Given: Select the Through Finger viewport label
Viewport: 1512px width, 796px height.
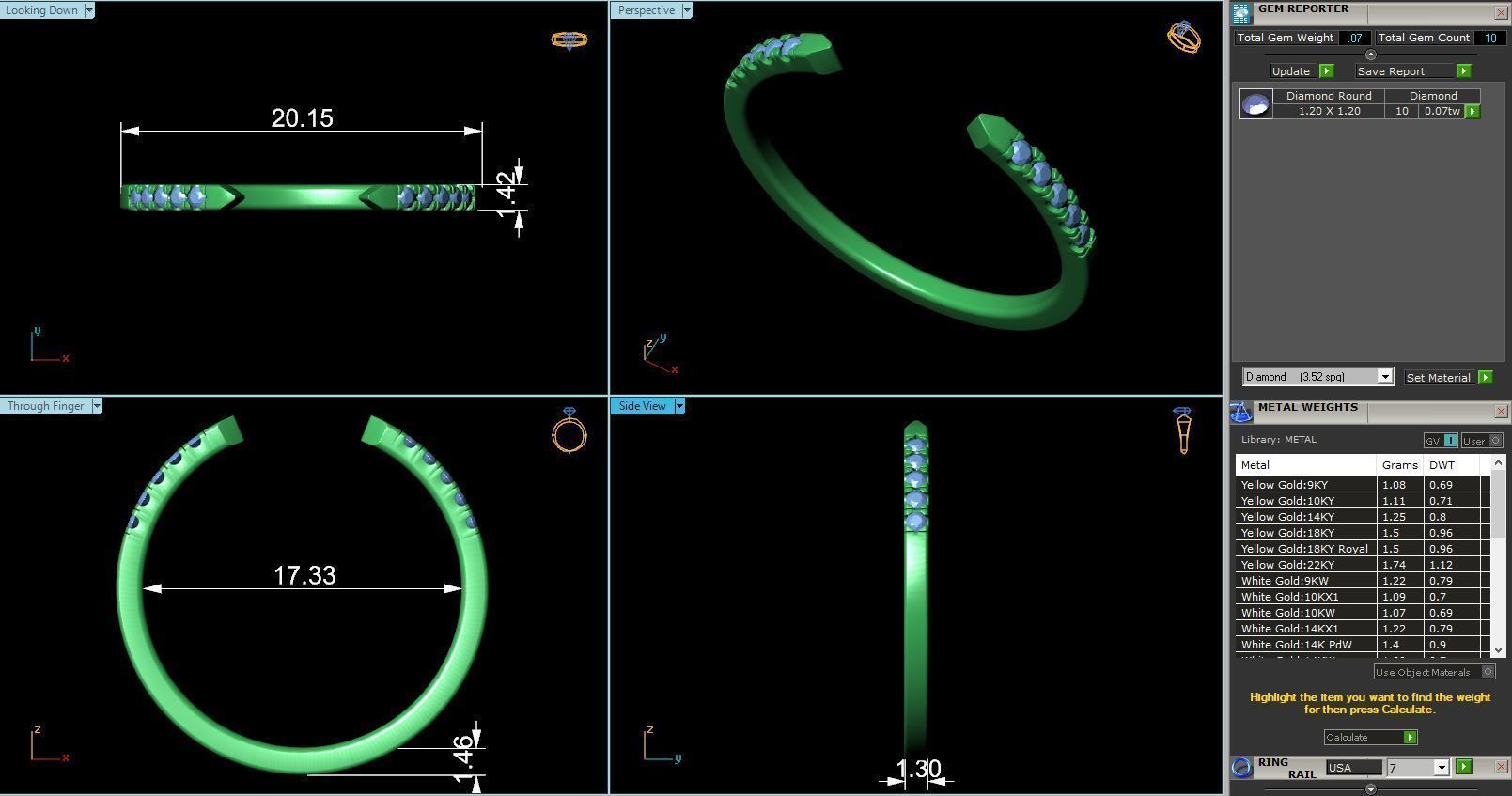Looking at the screenshot, I should pos(45,406).
